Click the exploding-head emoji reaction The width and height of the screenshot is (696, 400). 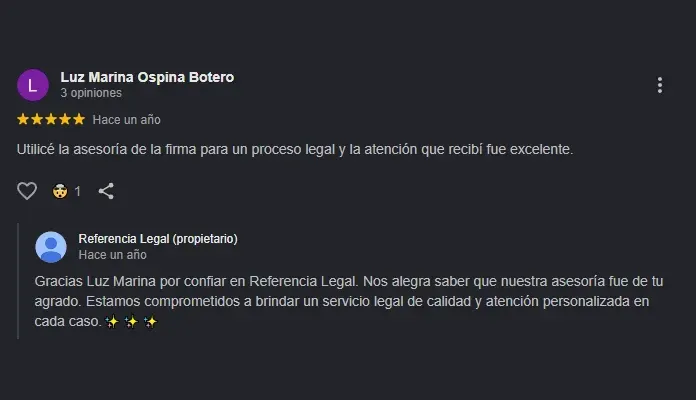(60, 191)
